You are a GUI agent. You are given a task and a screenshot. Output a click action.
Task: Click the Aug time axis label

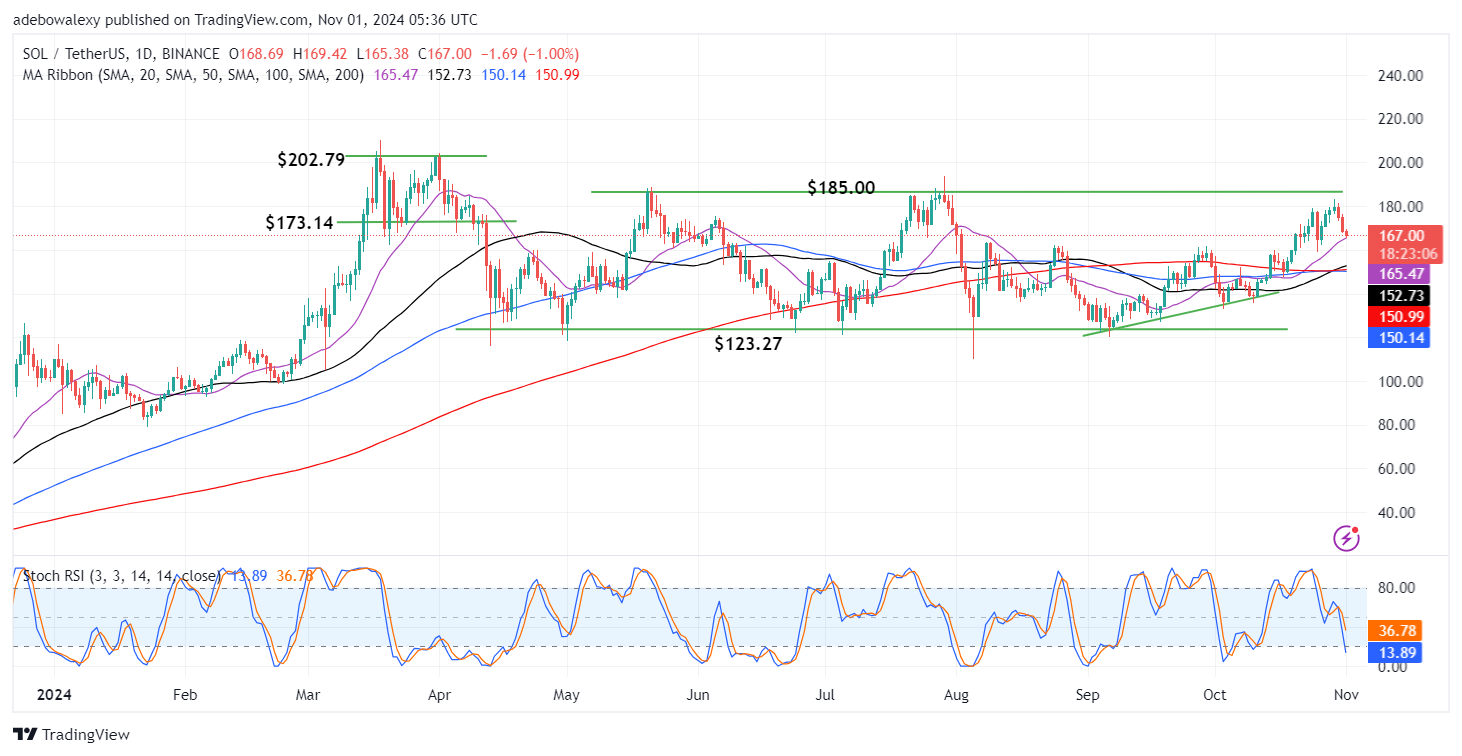958,693
